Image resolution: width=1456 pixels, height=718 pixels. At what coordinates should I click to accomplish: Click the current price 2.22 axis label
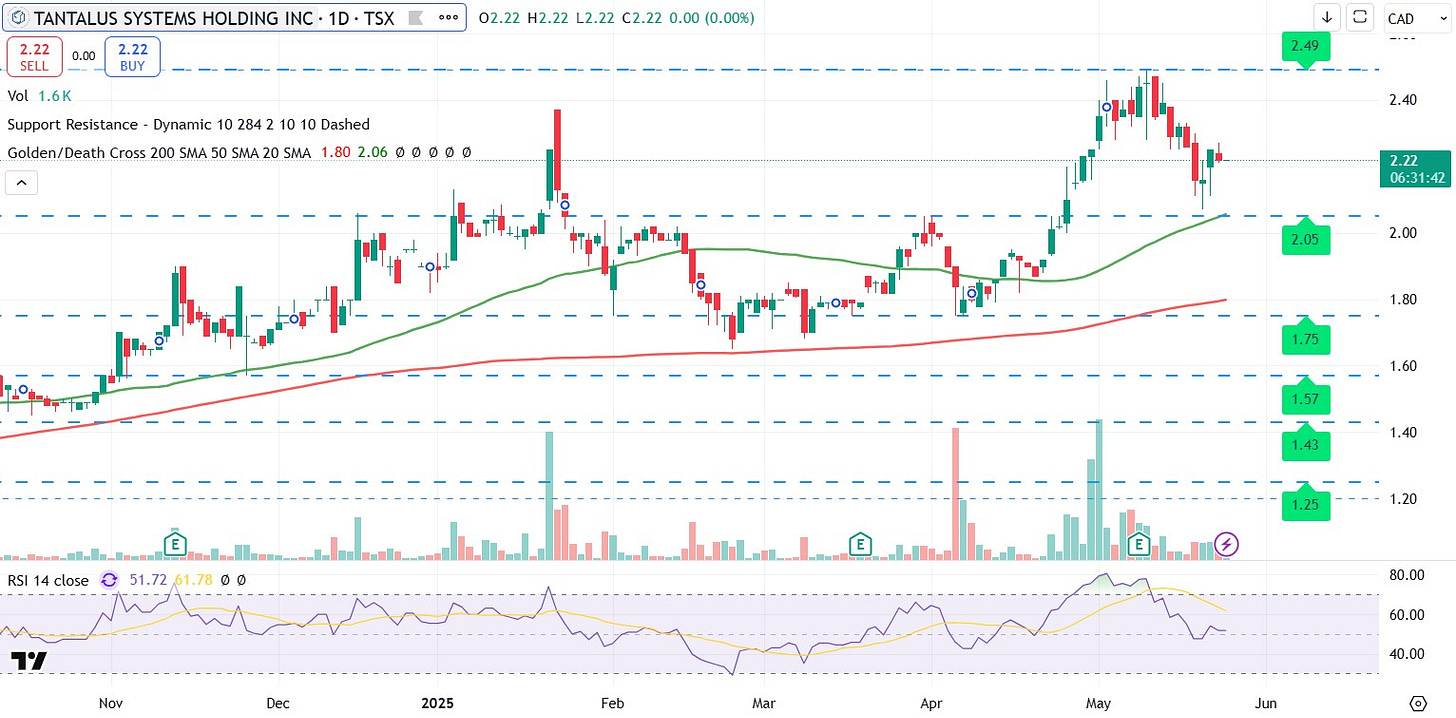tap(1414, 168)
